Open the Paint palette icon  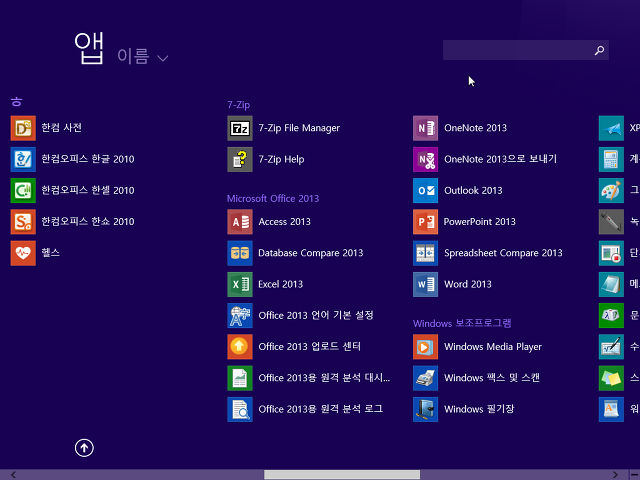611,191
